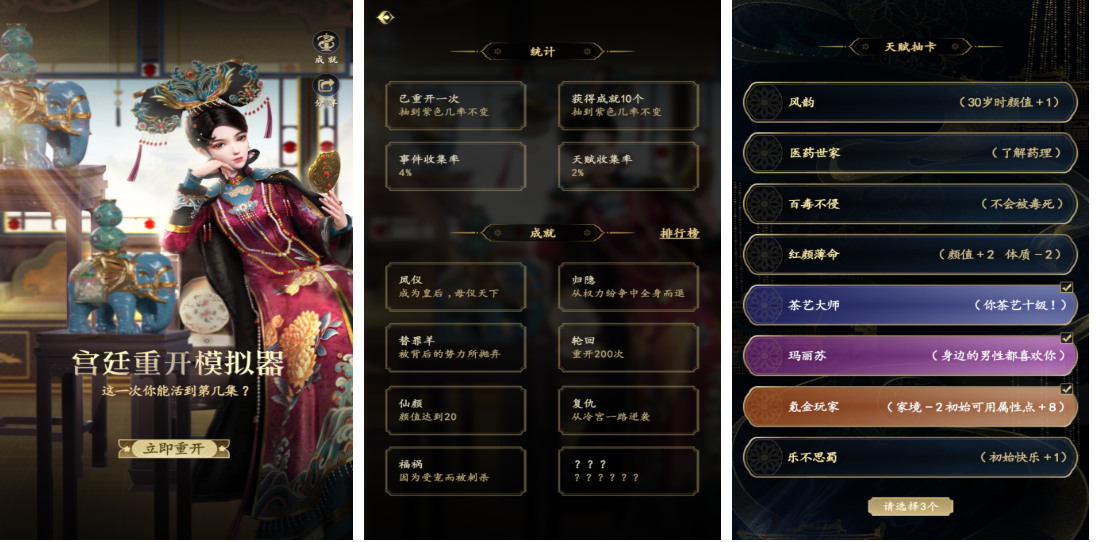Select the 凤仪 achievement card

click(456, 287)
